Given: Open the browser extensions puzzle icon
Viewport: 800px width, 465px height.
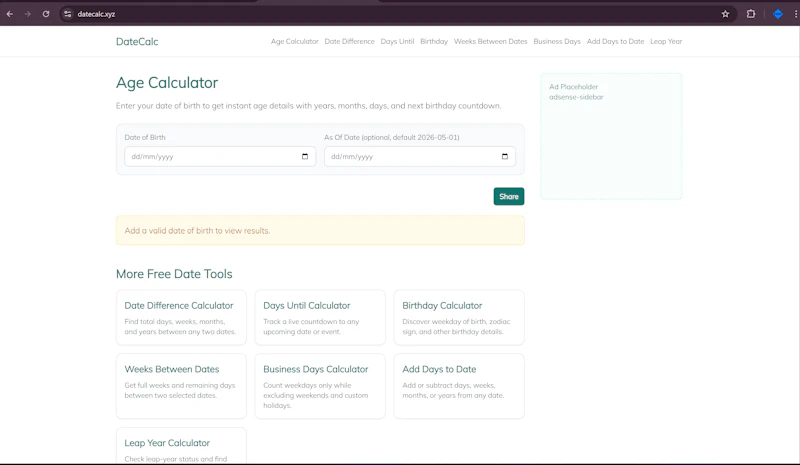Looking at the screenshot, I should click(x=751, y=14).
